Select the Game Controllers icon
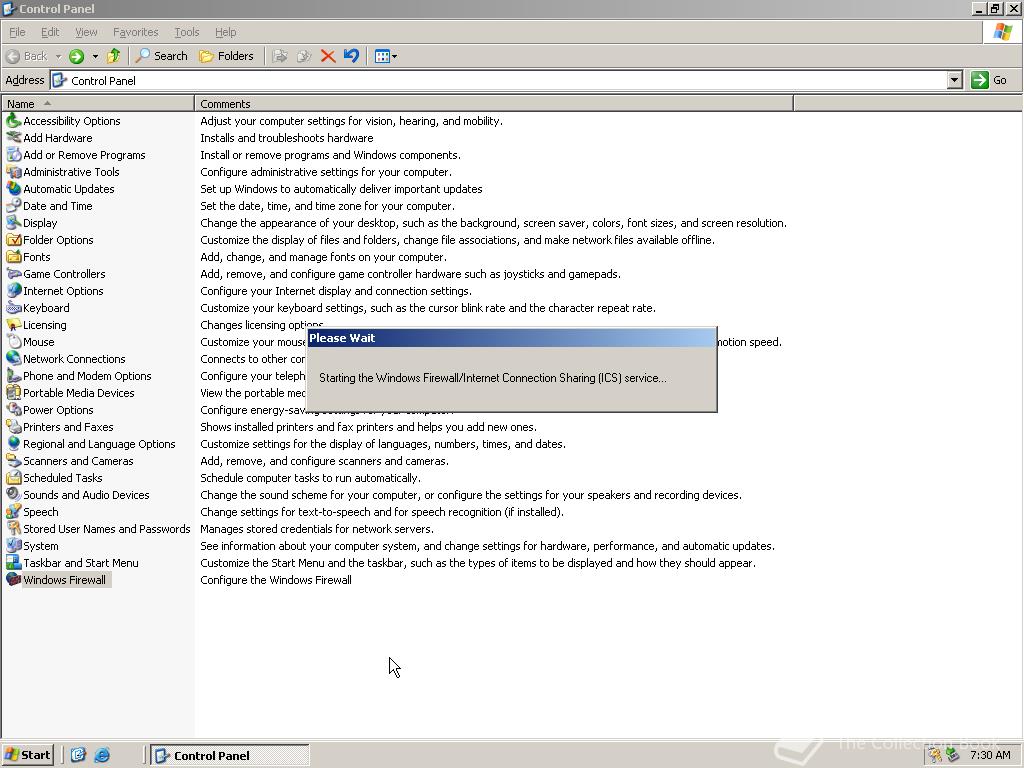The height and width of the screenshot is (768, 1024). (x=13, y=274)
